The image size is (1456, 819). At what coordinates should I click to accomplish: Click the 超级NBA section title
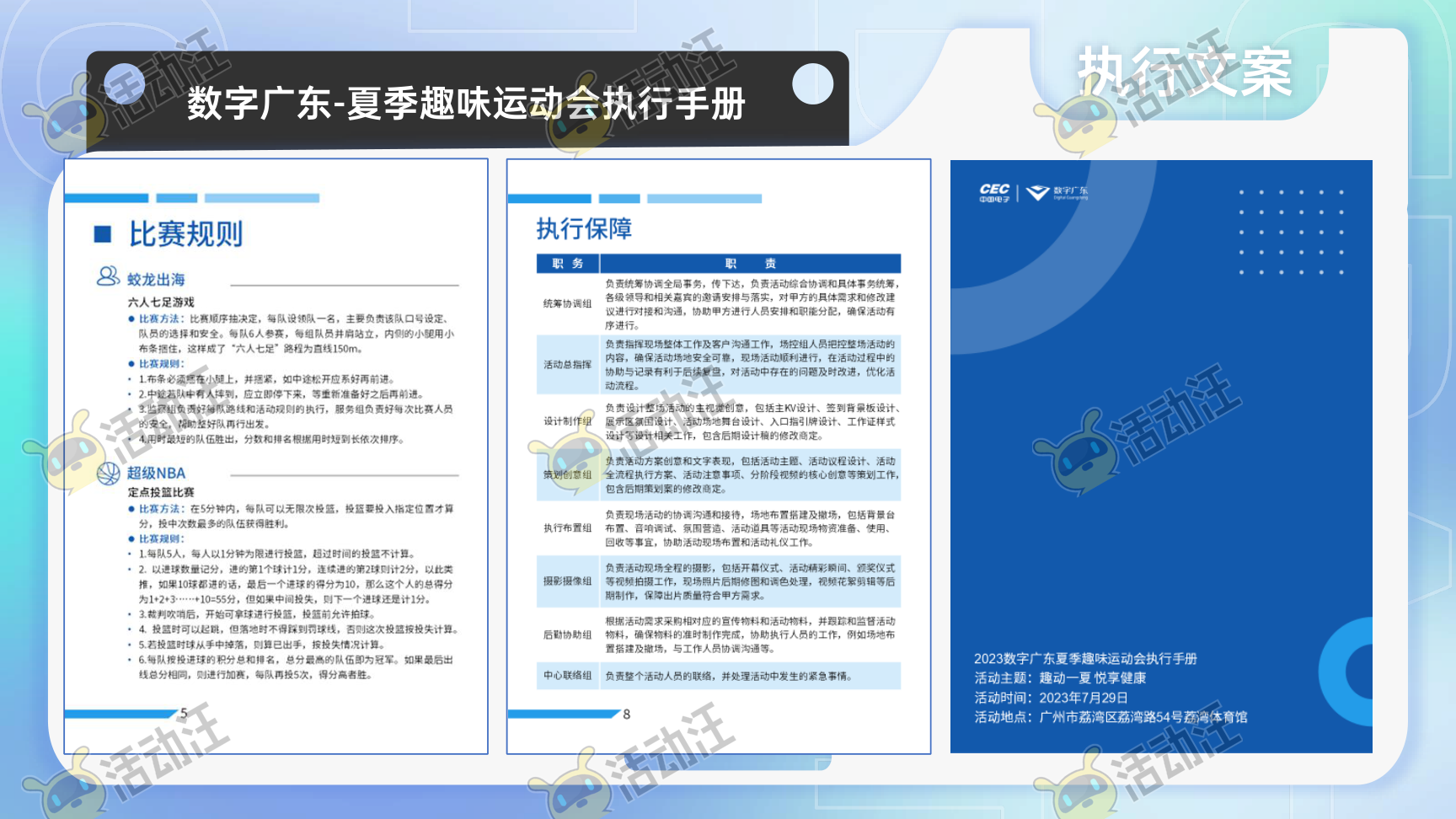click(x=156, y=473)
